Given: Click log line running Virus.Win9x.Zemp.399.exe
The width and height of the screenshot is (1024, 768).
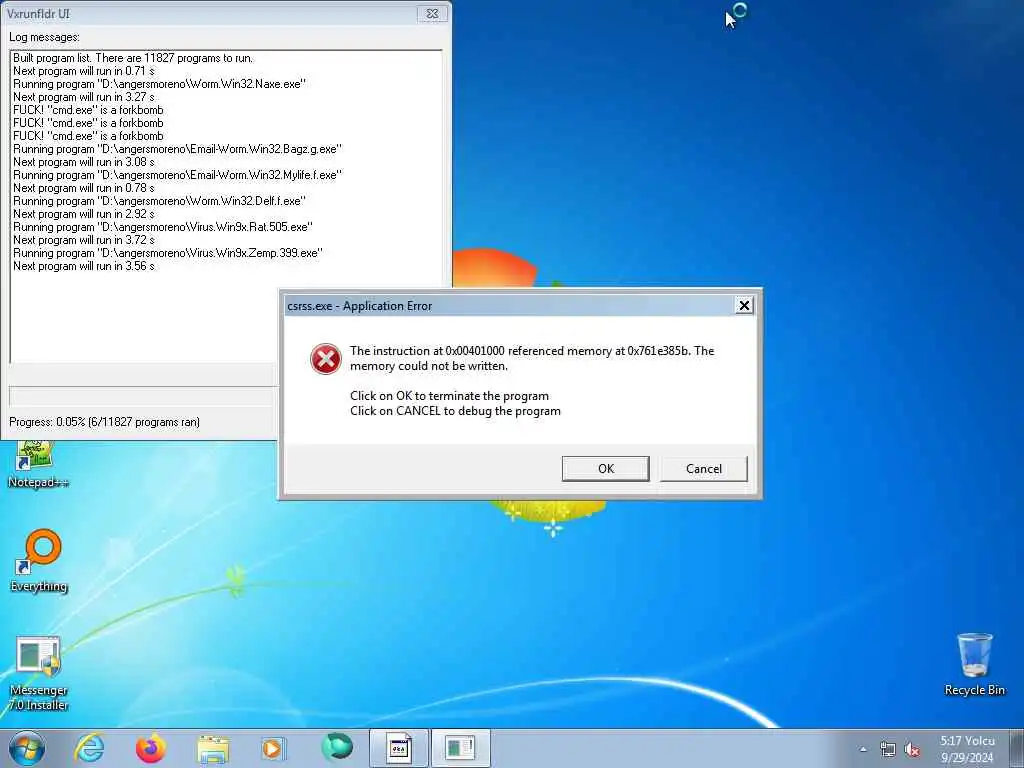Looking at the screenshot, I should click(168, 253).
